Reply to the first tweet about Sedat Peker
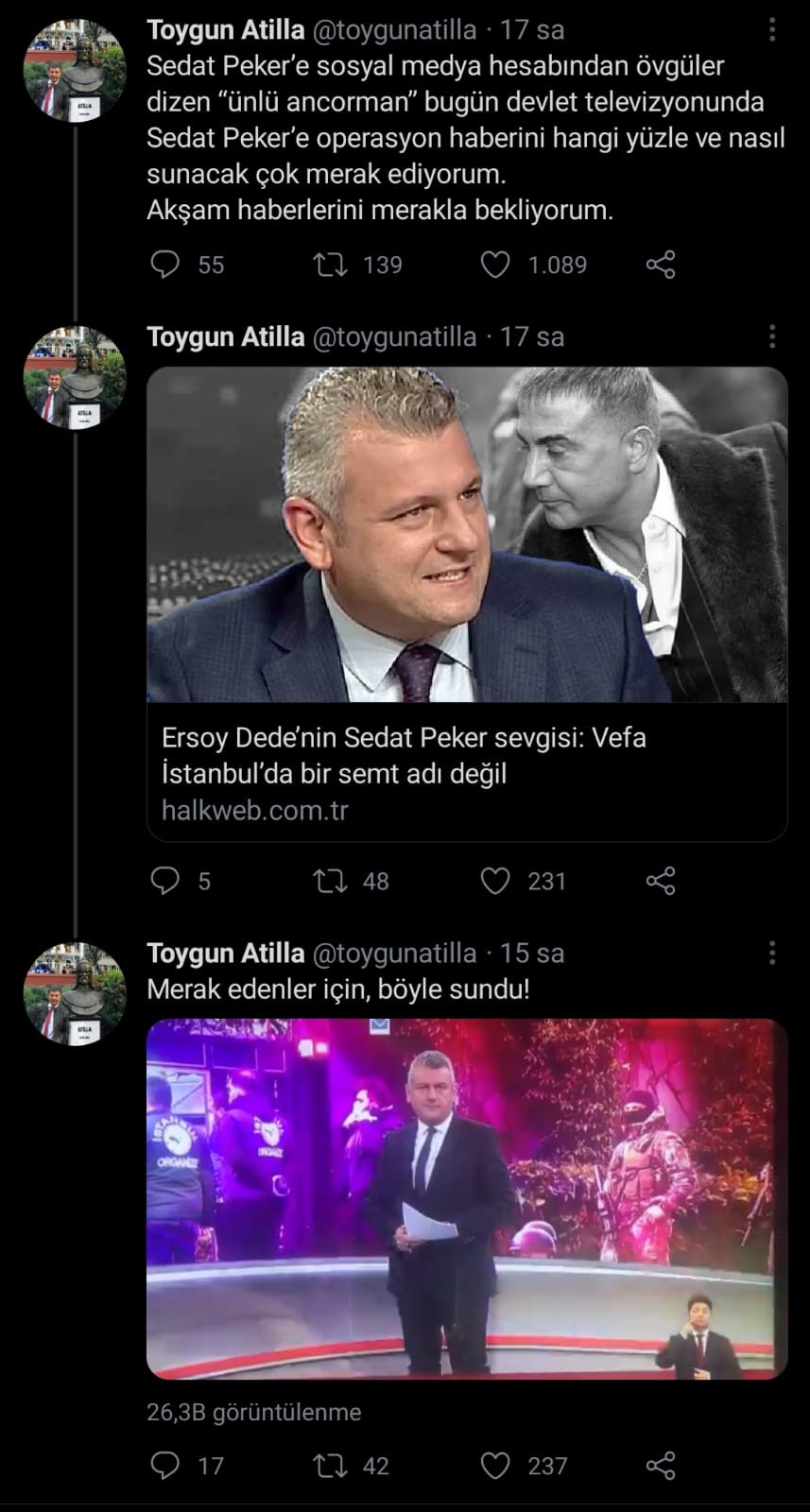This screenshot has width=810, height=1512. pos(165,266)
